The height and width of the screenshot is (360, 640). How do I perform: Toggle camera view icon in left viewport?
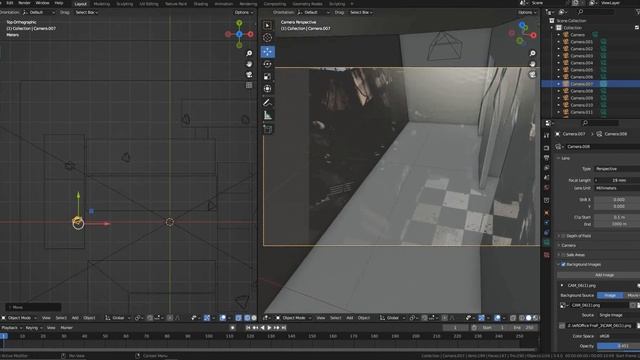tap(249, 75)
